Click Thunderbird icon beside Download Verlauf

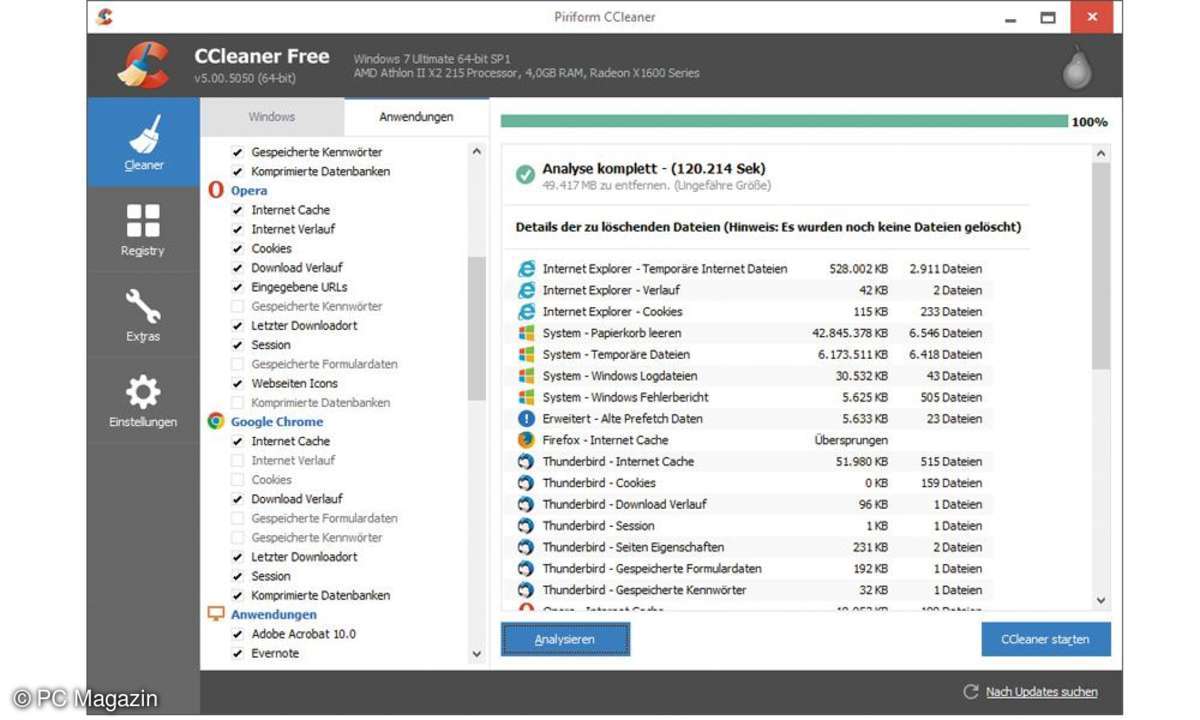pos(526,504)
